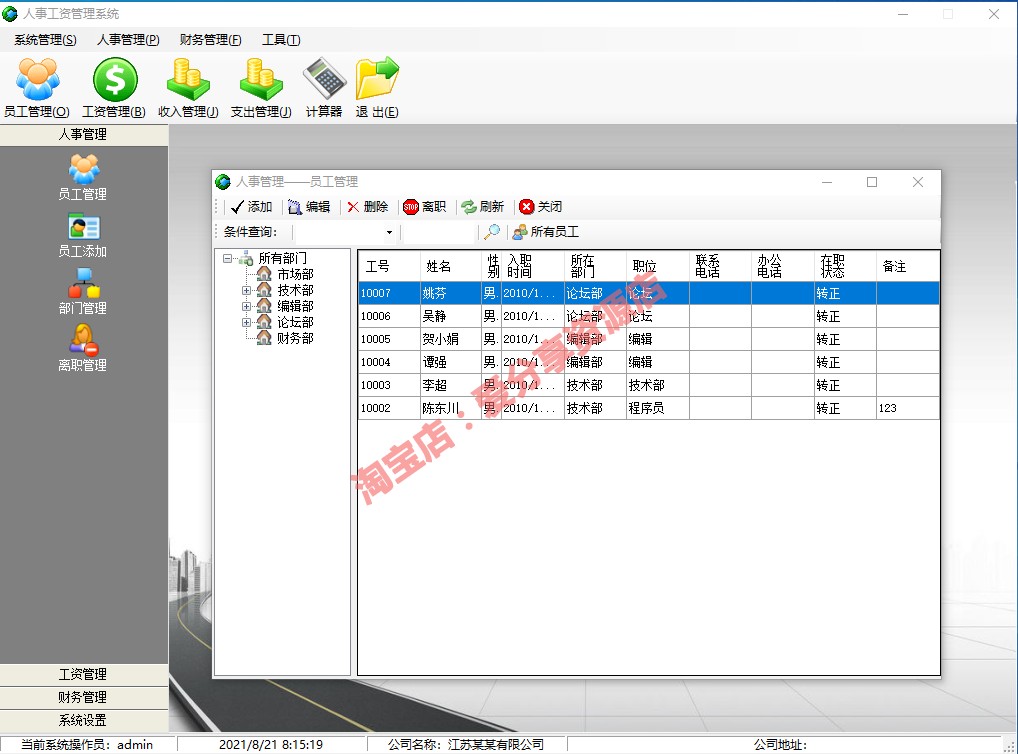Open the 财务管理(F) menu

pos(210,40)
